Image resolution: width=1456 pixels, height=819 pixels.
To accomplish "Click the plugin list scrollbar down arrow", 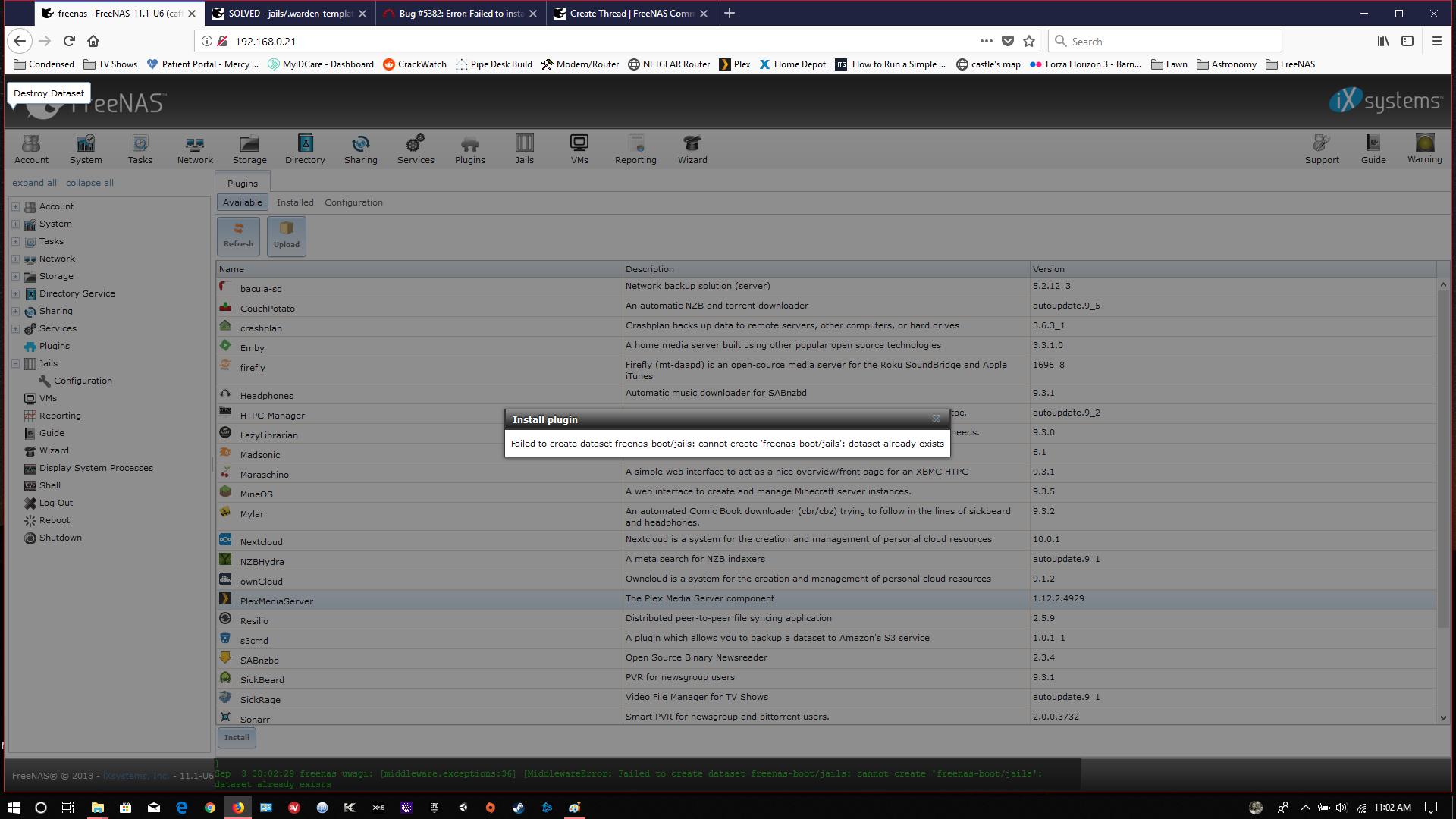I will 1443,718.
